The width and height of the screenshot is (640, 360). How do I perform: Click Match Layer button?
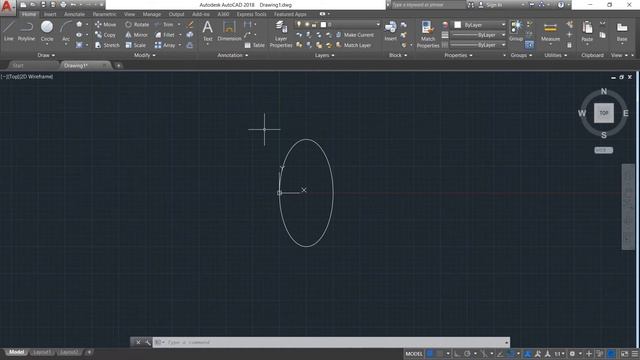coord(353,45)
